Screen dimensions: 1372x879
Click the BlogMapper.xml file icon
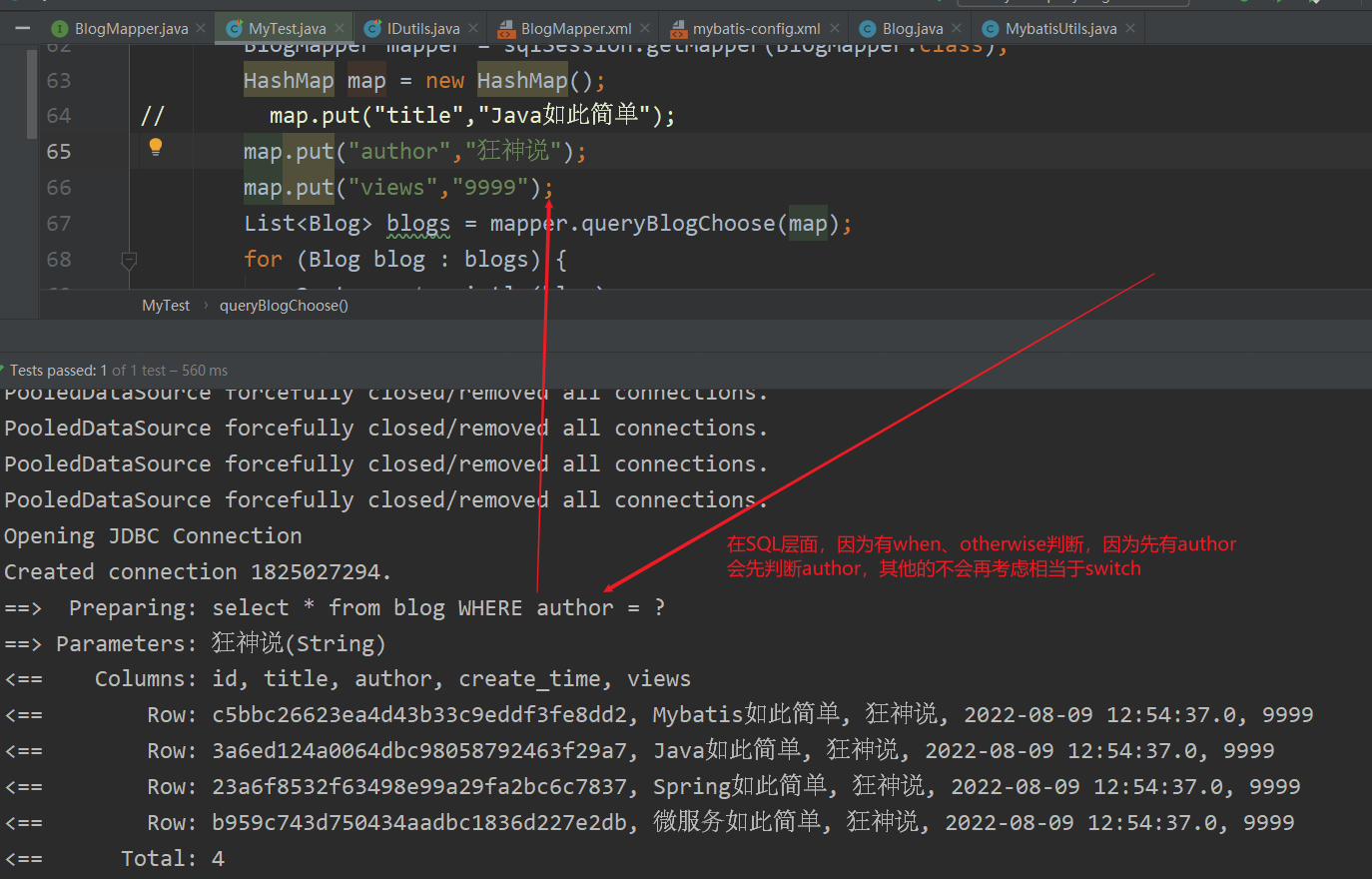(x=506, y=29)
